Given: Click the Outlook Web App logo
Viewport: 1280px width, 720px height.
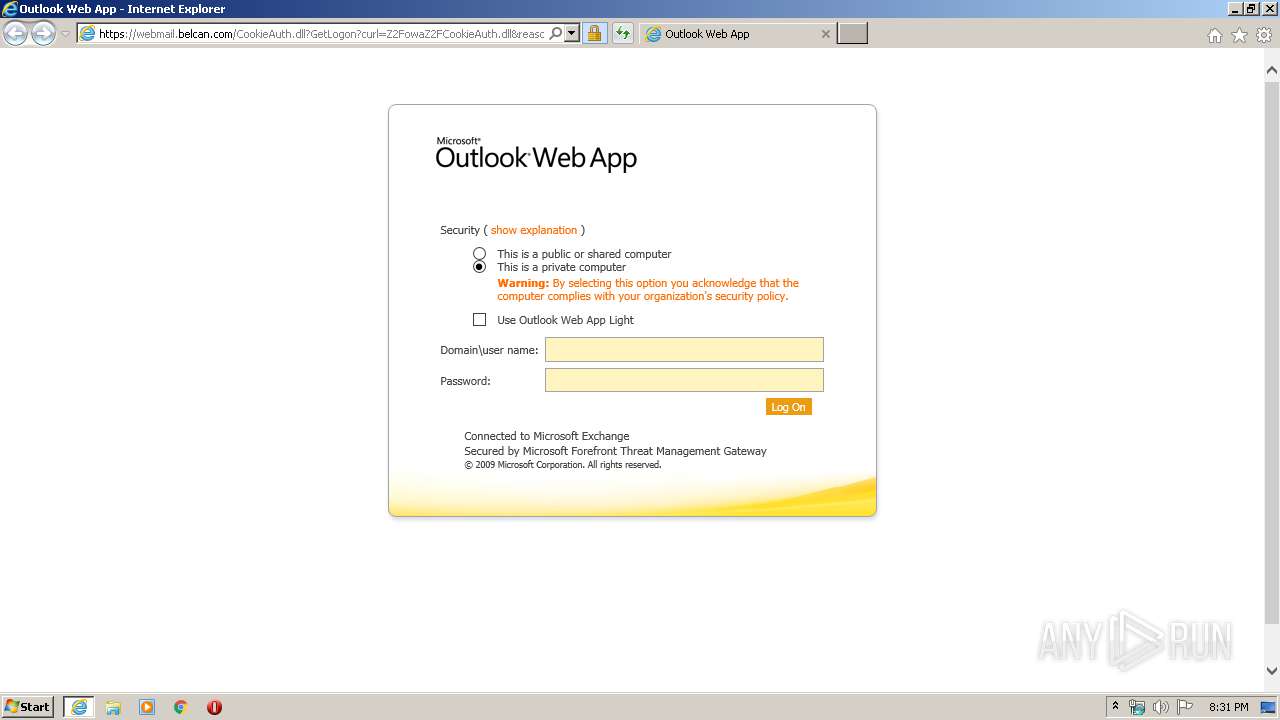Looking at the screenshot, I should pyautogui.click(x=536, y=154).
